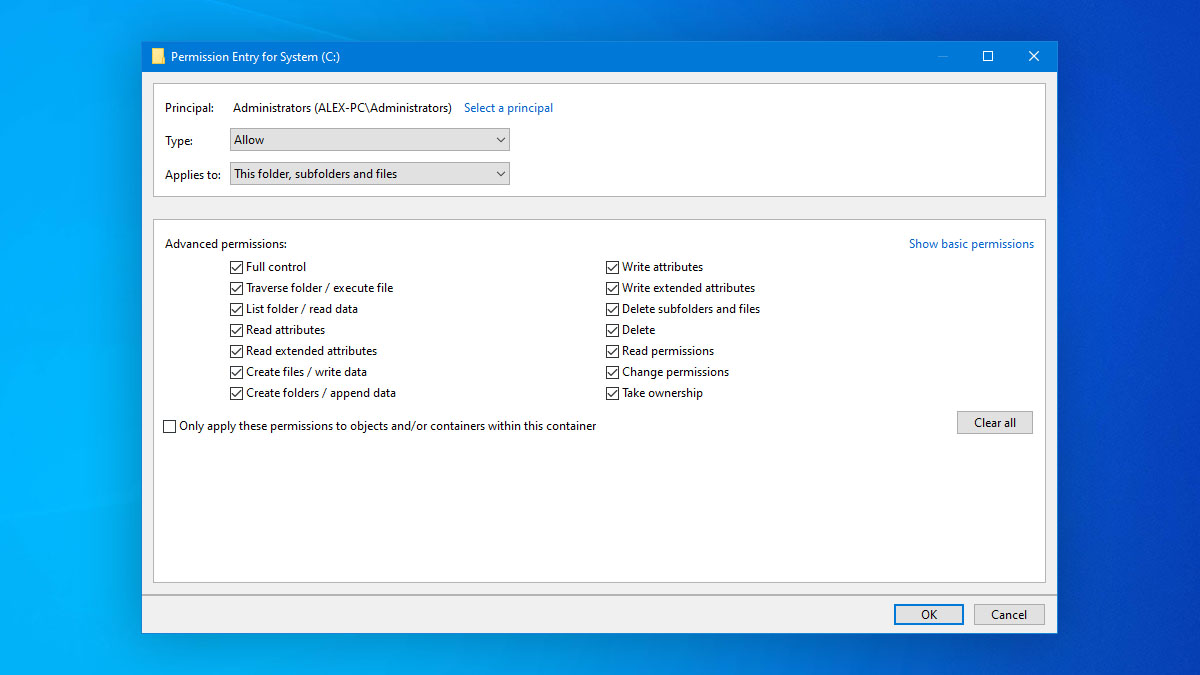Uncheck Write attributes permission
Screen dimensions: 1200x675
pos(613,267)
